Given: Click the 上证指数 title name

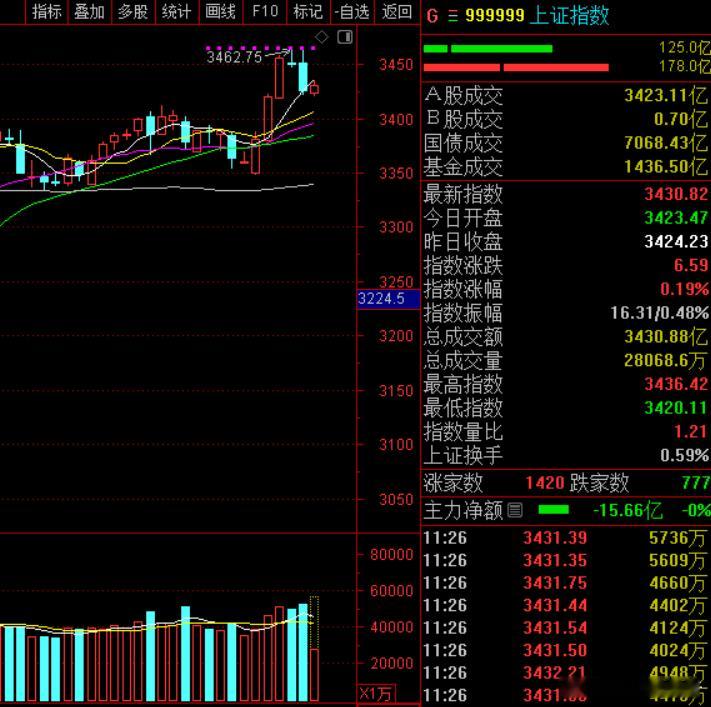Looking at the screenshot, I should [569, 16].
